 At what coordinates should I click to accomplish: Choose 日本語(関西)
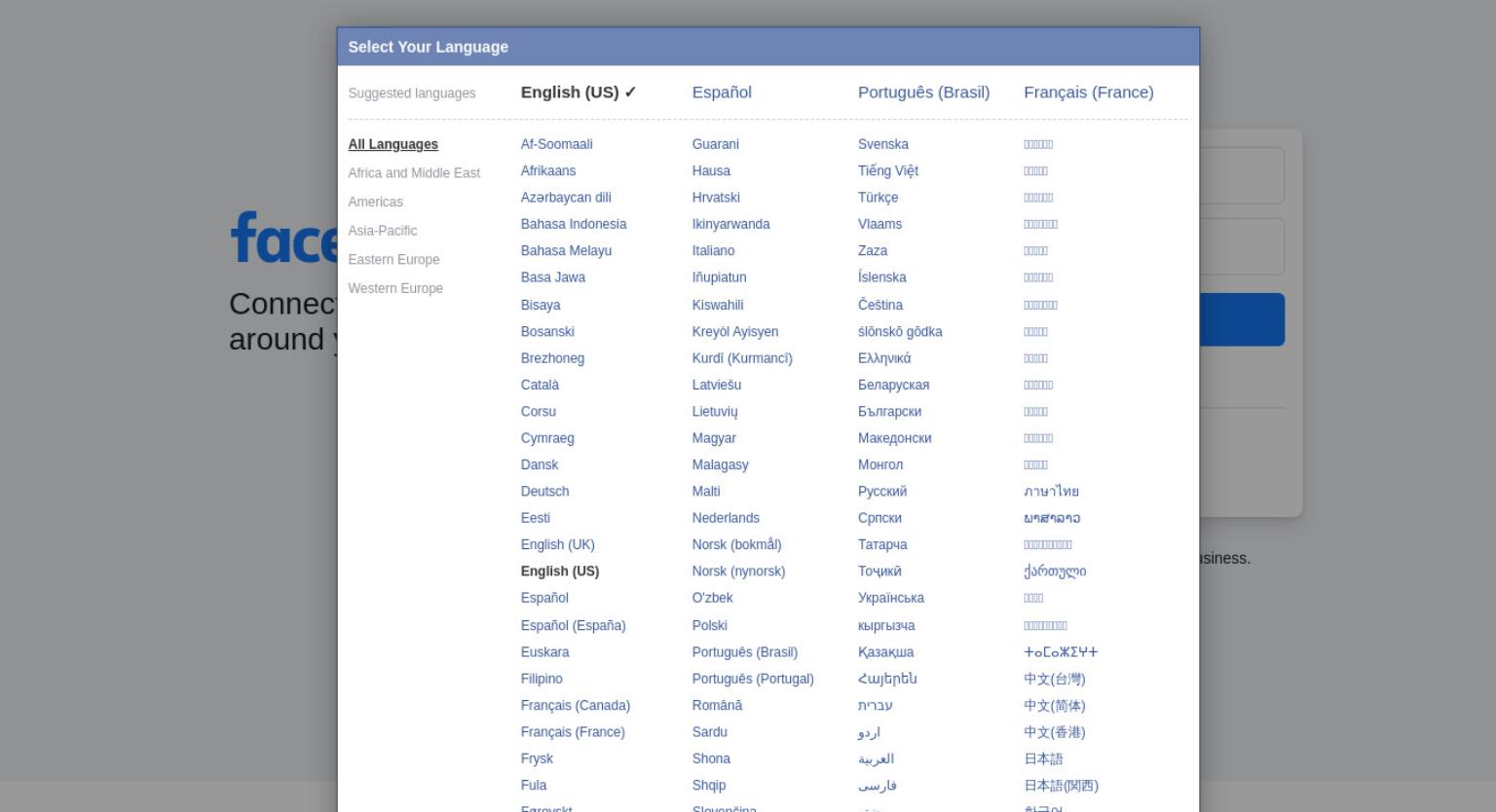coord(1062,786)
